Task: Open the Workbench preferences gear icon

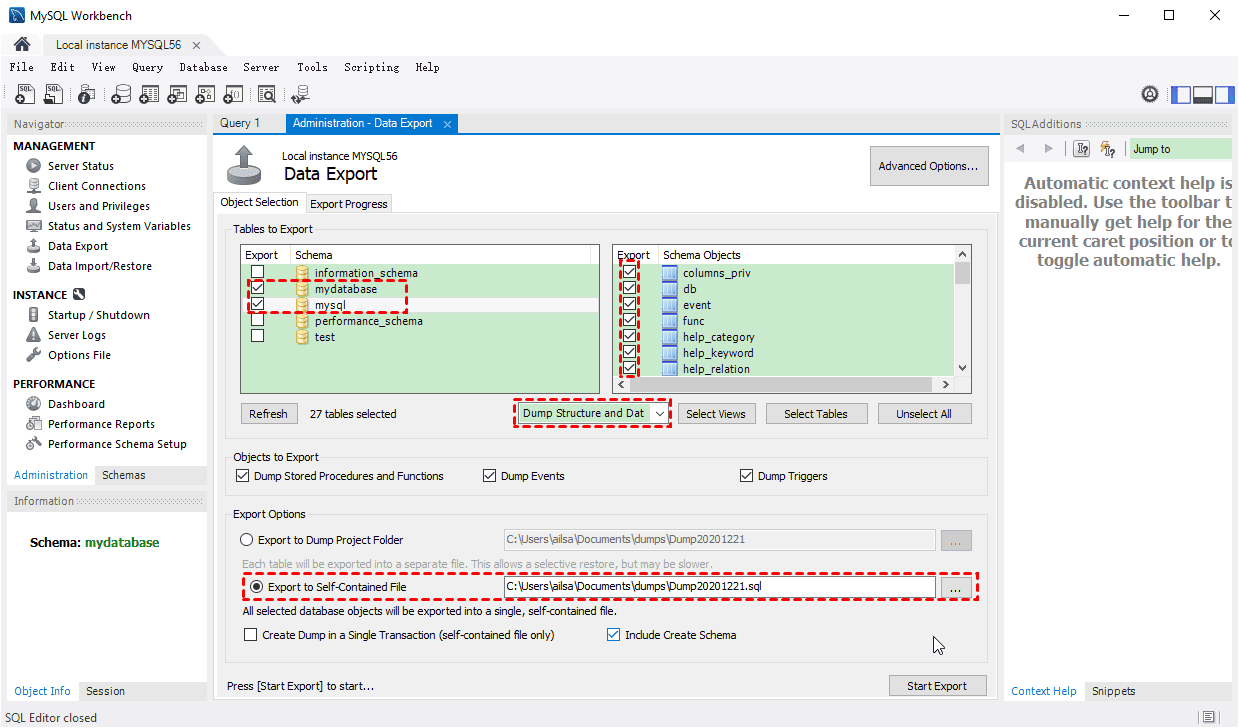Action: coord(1150,94)
